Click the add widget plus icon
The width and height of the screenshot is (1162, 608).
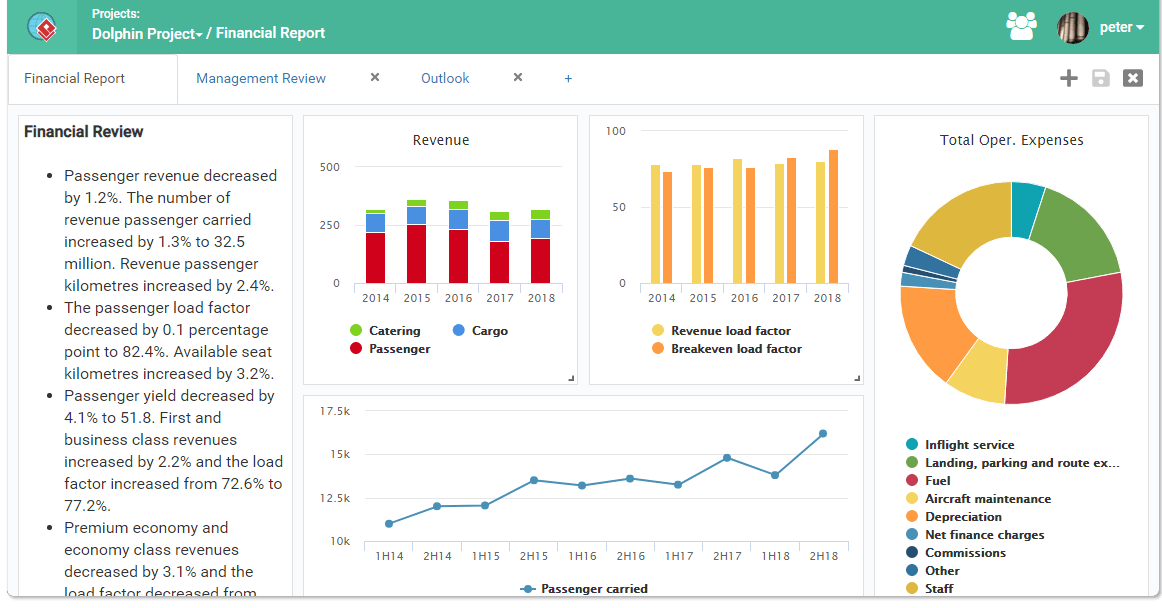(1069, 78)
